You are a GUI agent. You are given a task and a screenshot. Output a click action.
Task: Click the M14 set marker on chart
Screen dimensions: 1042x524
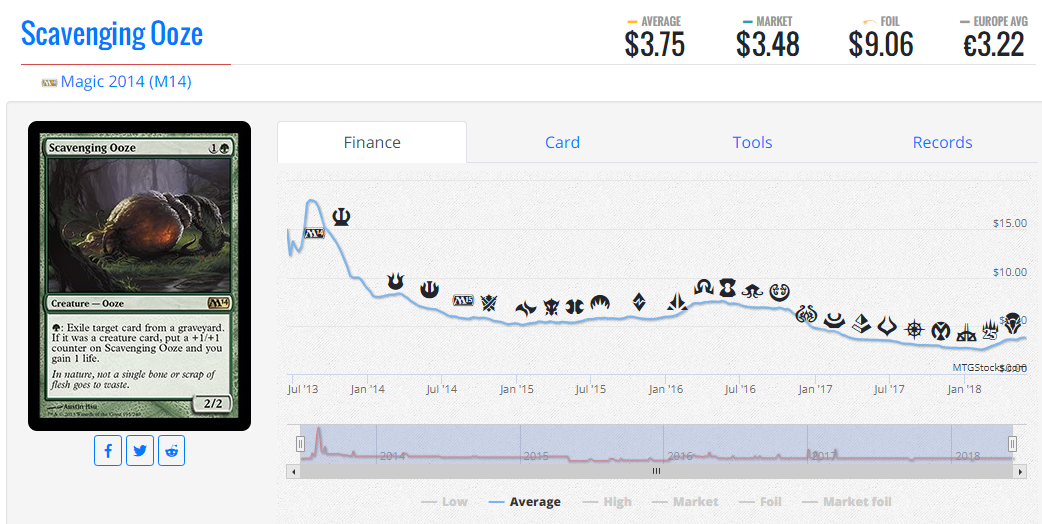tap(314, 233)
